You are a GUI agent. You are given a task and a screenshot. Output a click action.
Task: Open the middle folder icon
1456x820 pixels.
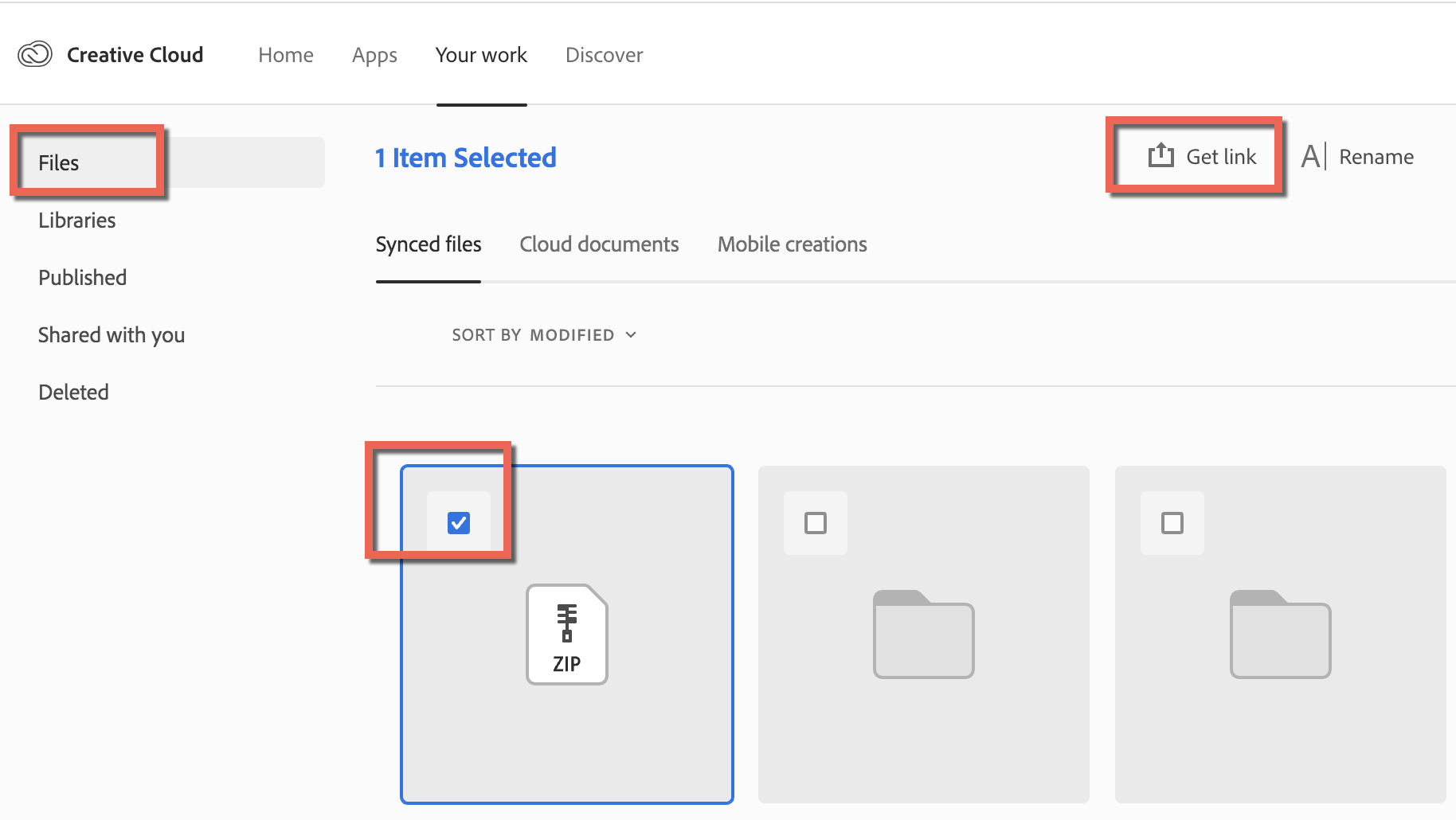tap(923, 635)
